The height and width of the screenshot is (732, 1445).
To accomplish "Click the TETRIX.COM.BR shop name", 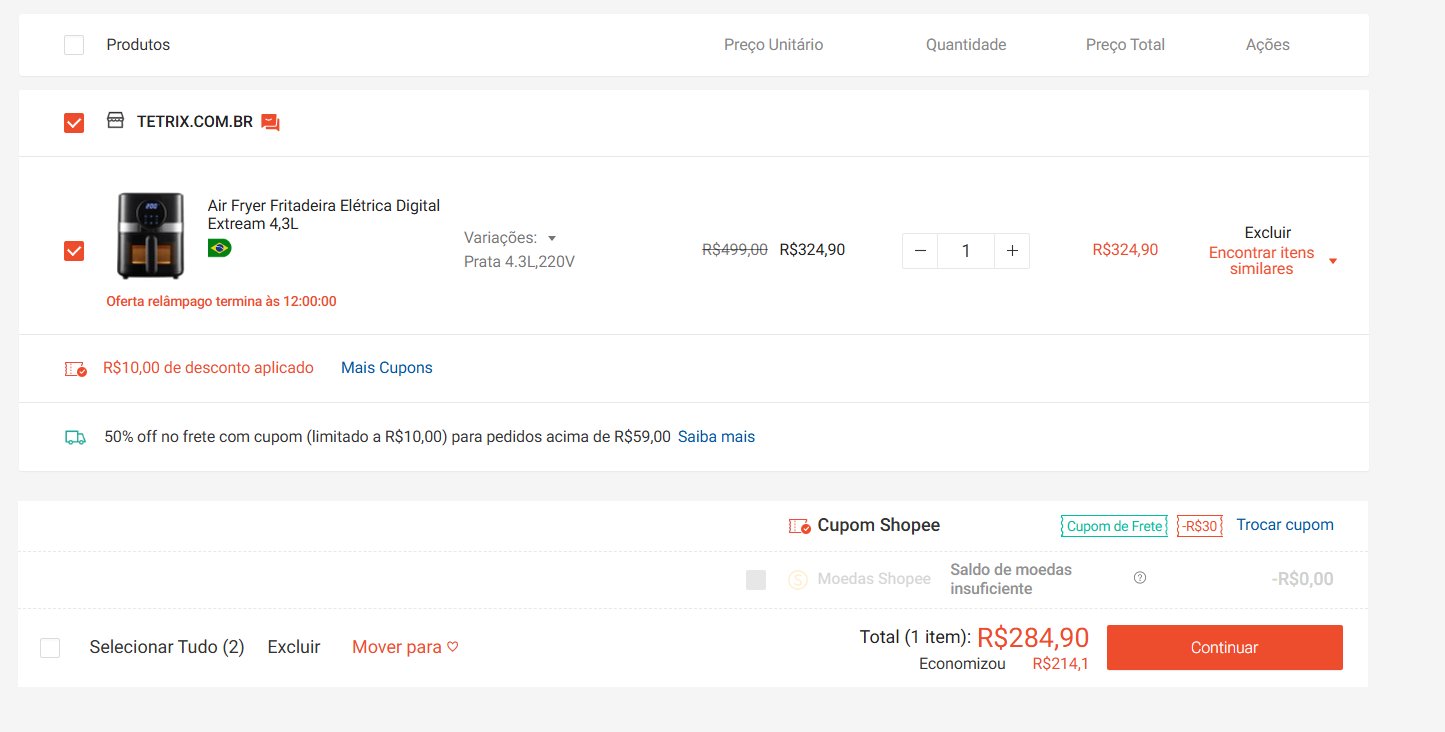I will (195, 122).
